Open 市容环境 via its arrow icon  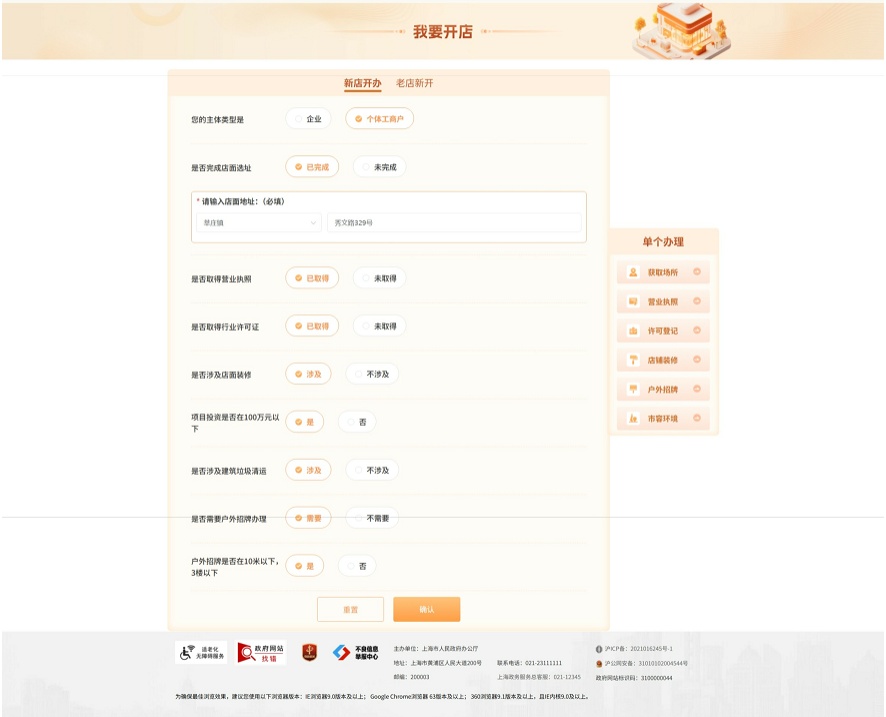(697, 418)
